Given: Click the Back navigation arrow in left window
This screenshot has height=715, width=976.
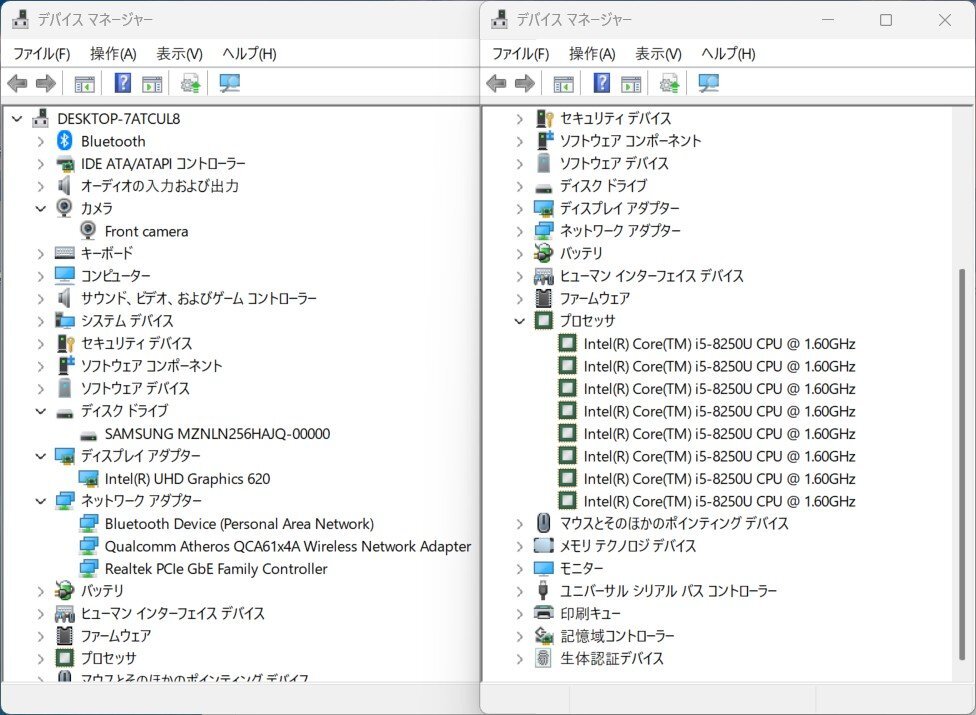Looking at the screenshot, I should 17,83.
